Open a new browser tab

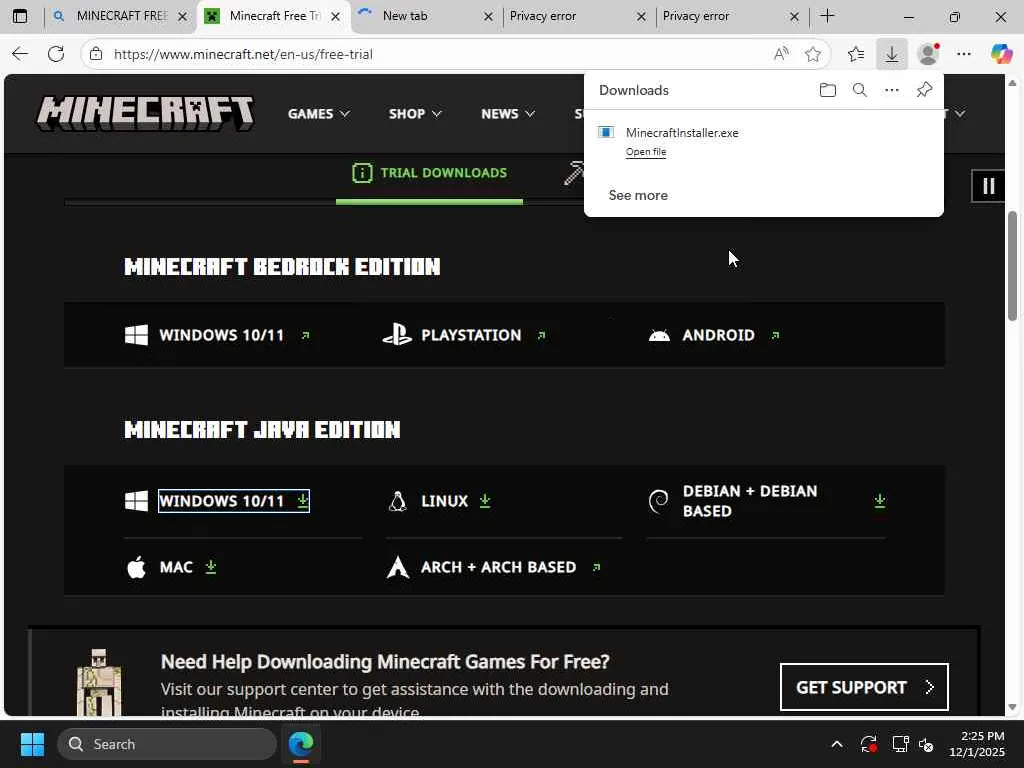[827, 16]
